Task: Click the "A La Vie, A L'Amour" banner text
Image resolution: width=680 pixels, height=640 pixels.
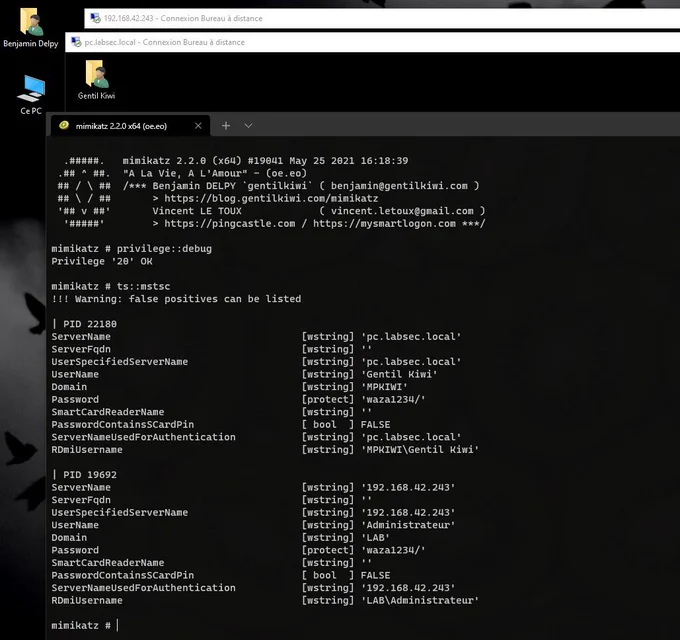Action: click(x=188, y=173)
